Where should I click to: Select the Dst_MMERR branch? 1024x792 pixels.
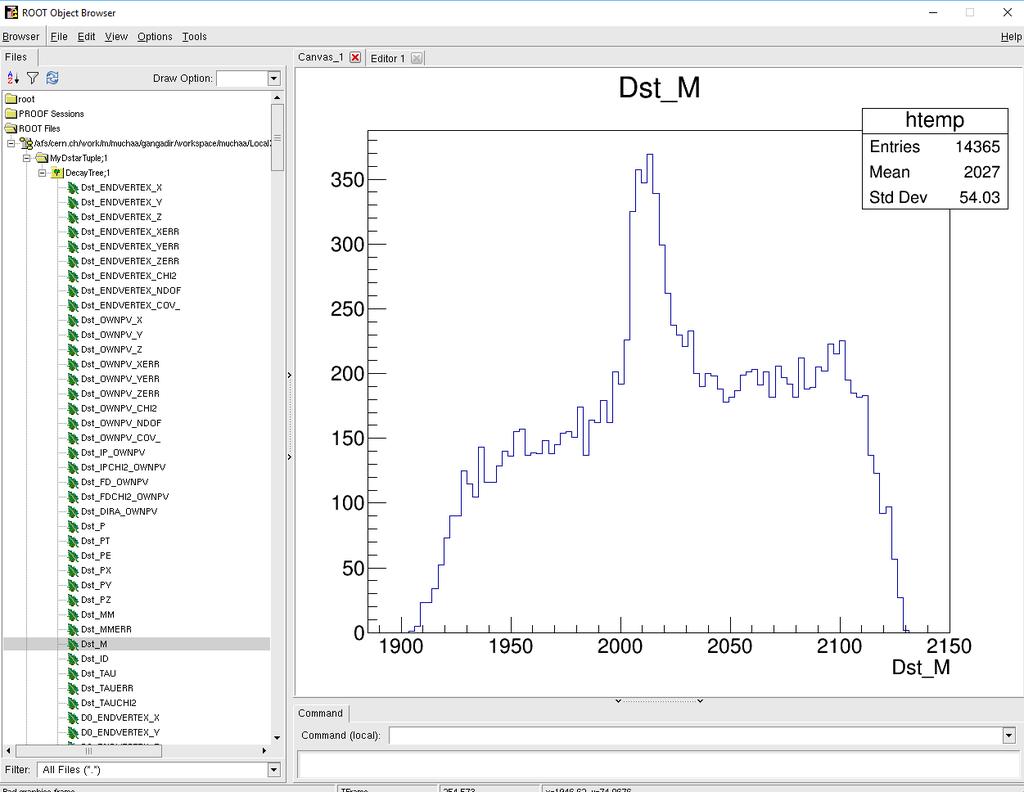pyautogui.click(x=106, y=629)
